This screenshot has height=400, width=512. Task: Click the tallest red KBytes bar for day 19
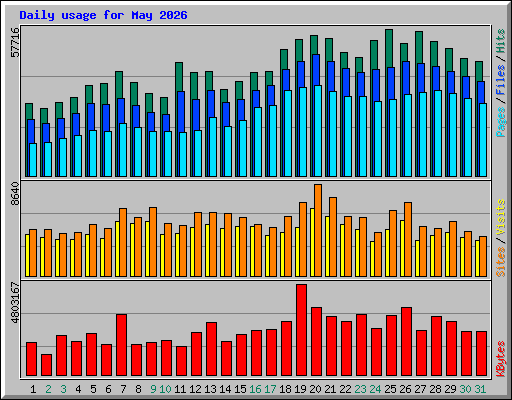point(302,330)
